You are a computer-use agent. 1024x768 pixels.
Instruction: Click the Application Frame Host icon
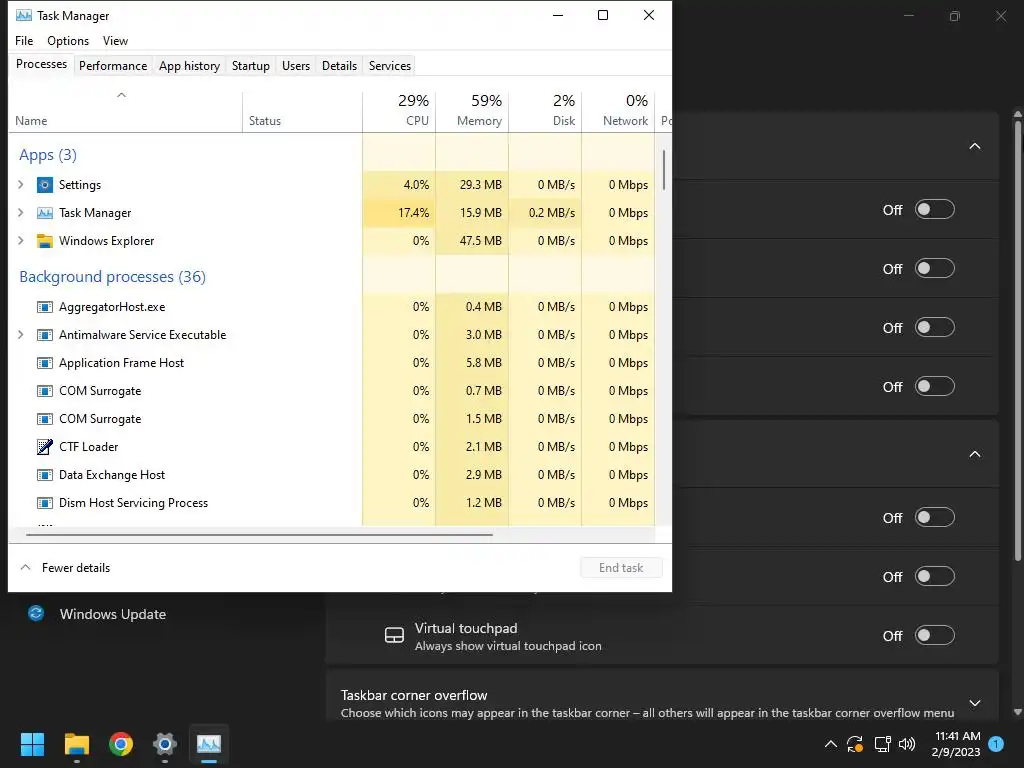point(44,363)
